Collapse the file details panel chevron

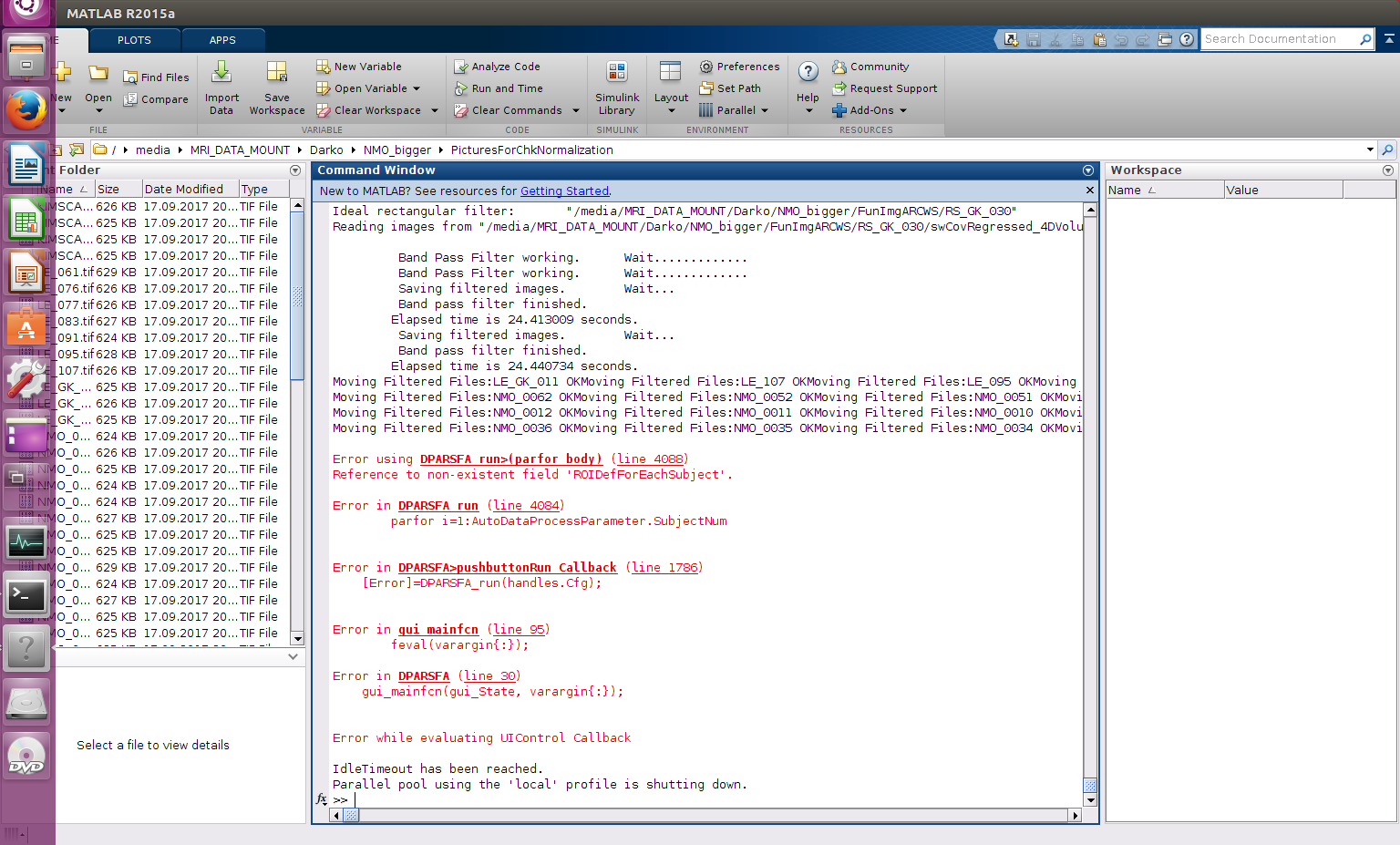(293, 656)
